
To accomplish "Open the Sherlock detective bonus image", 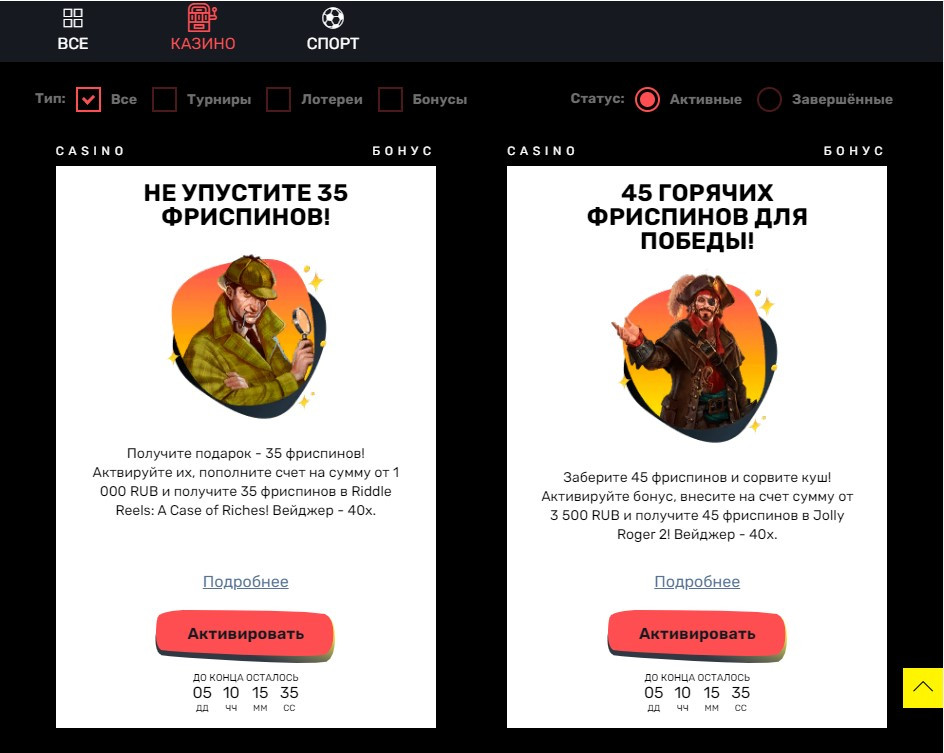I will coord(247,337).
